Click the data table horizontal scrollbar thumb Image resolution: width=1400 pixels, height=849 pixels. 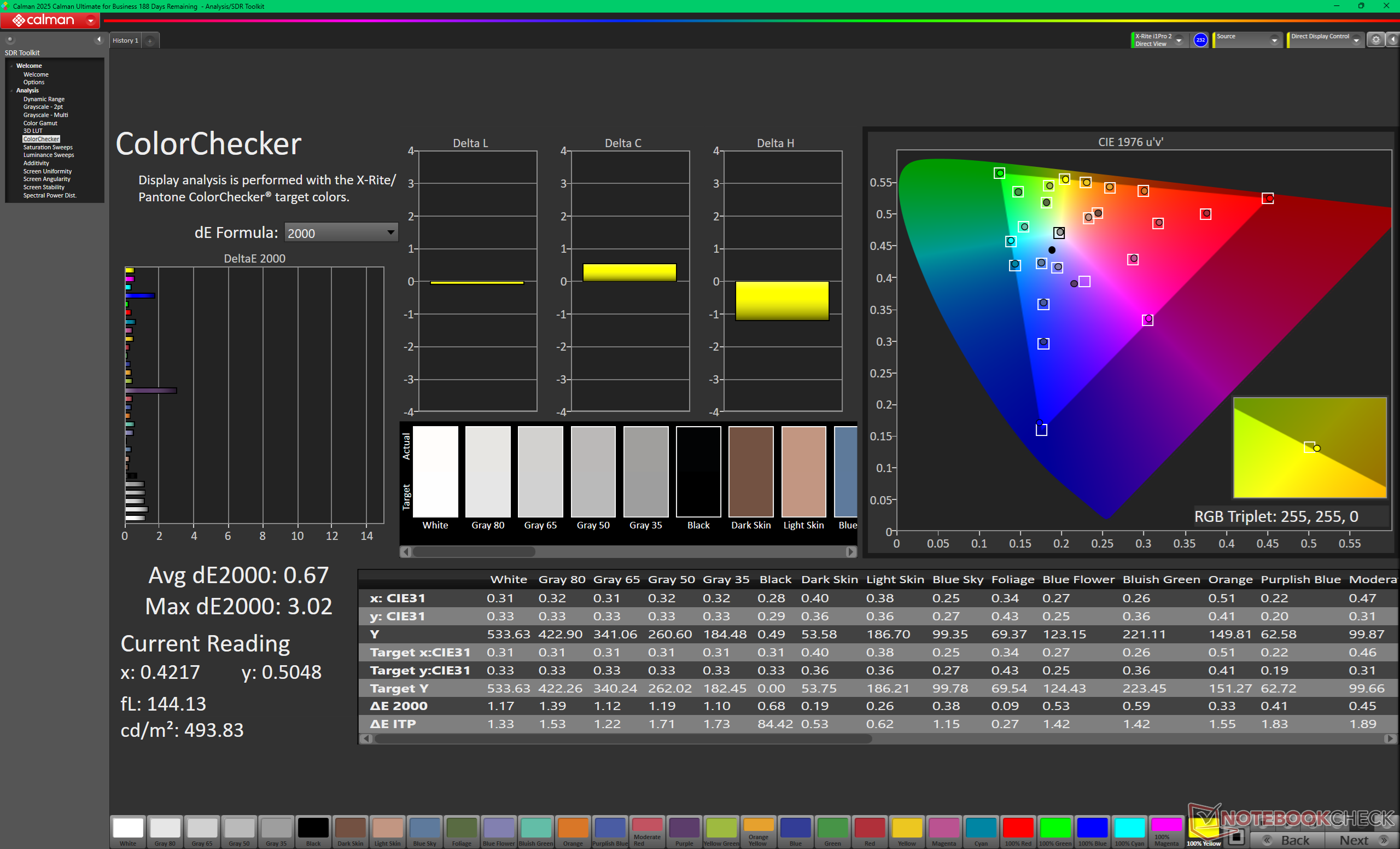623,738
